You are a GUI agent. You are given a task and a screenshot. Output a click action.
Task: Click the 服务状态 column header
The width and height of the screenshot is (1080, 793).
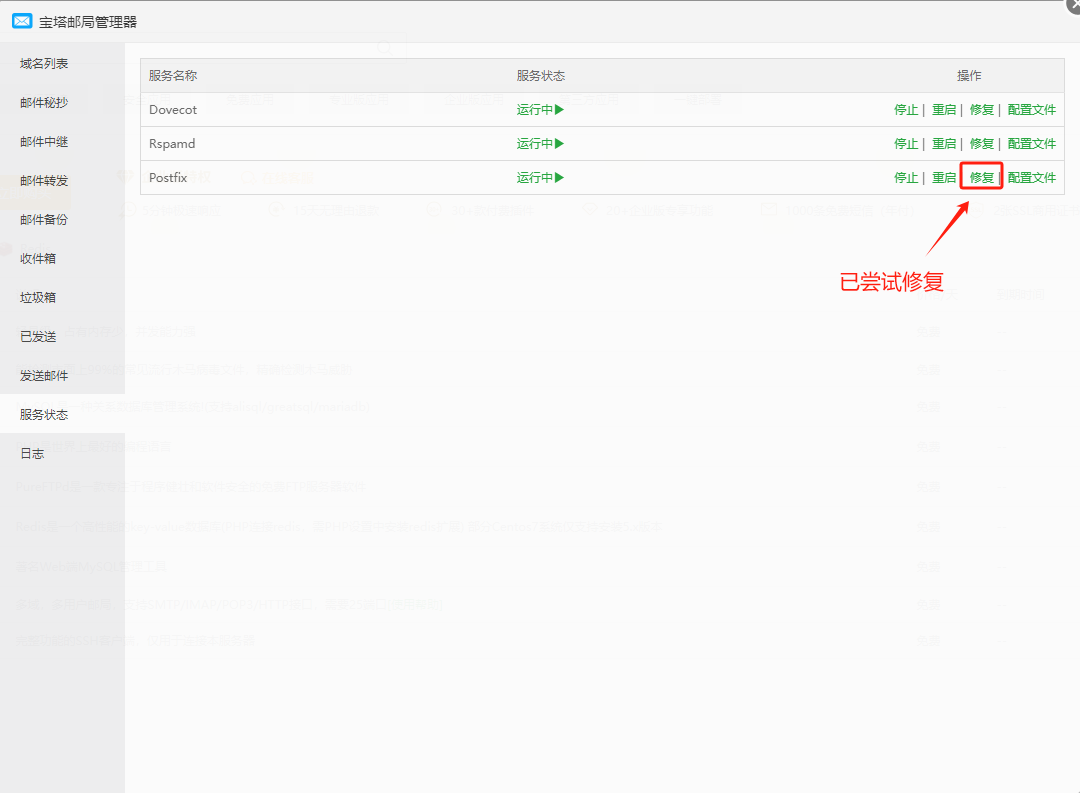(541, 76)
